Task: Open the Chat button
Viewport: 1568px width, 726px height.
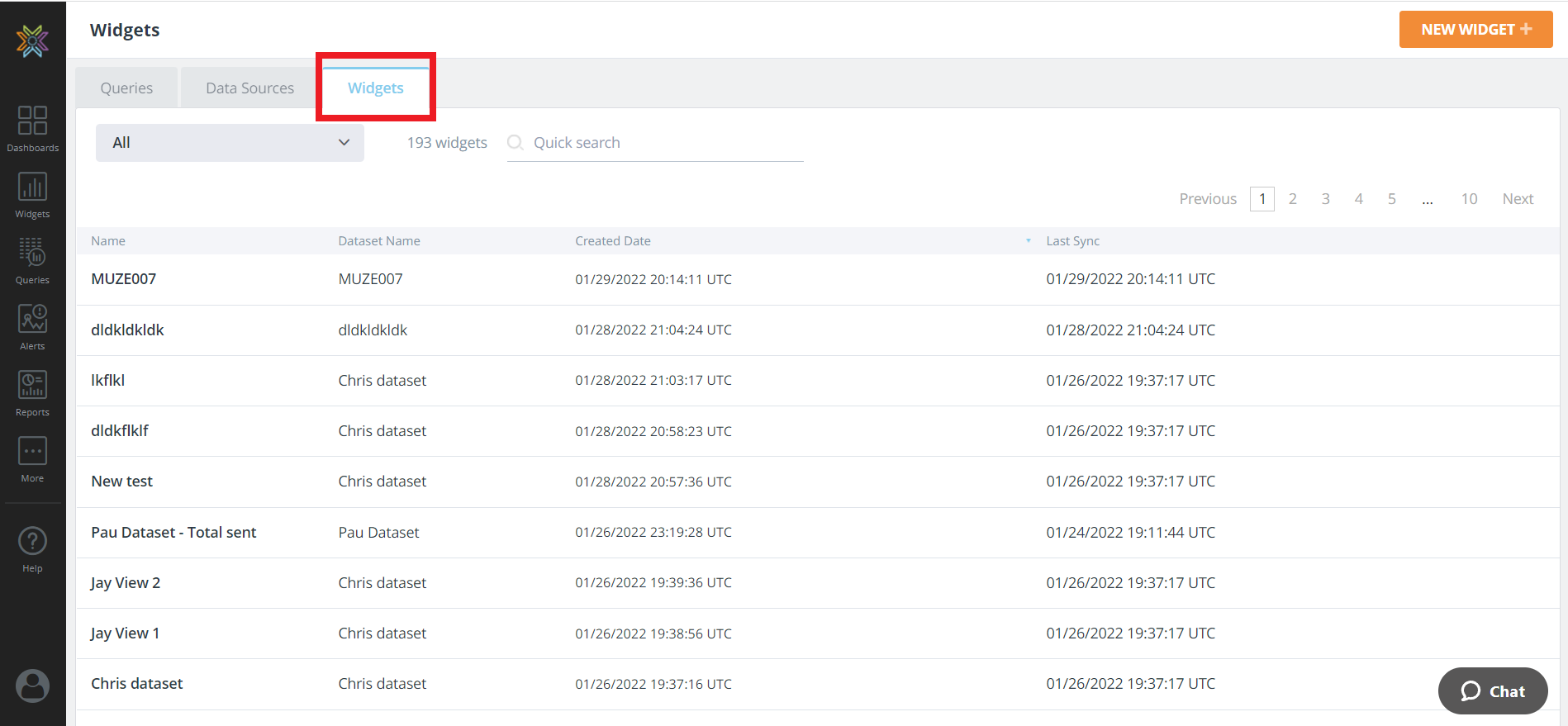Action: coord(1493,691)
